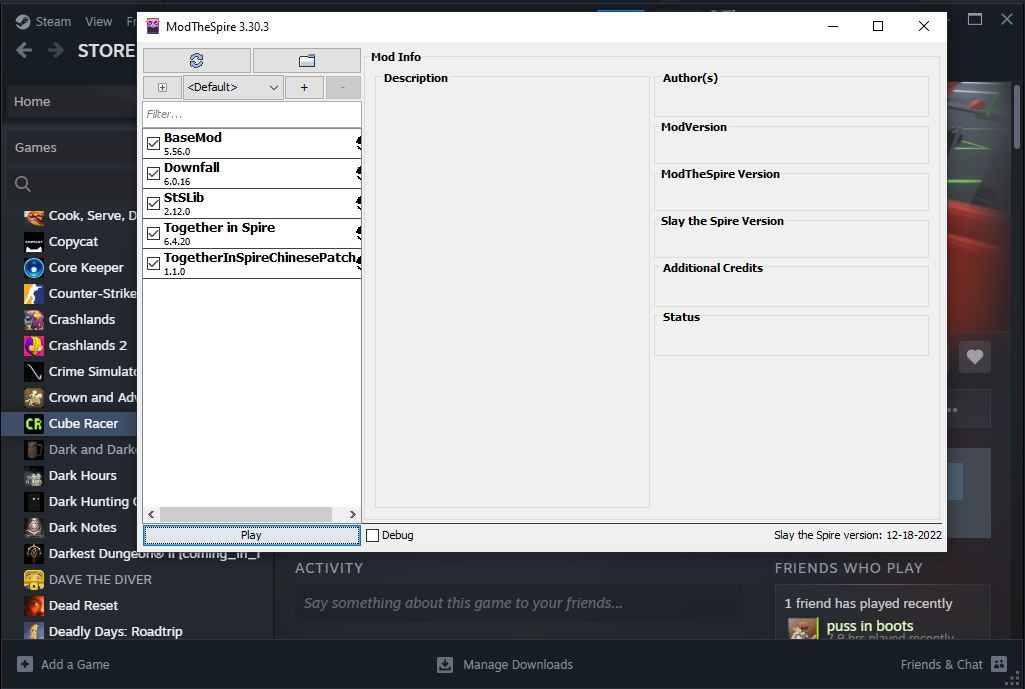This screenshot has width=1025, height=689.
Task: Open the mods folder icon button
Action: coord(307,60)
